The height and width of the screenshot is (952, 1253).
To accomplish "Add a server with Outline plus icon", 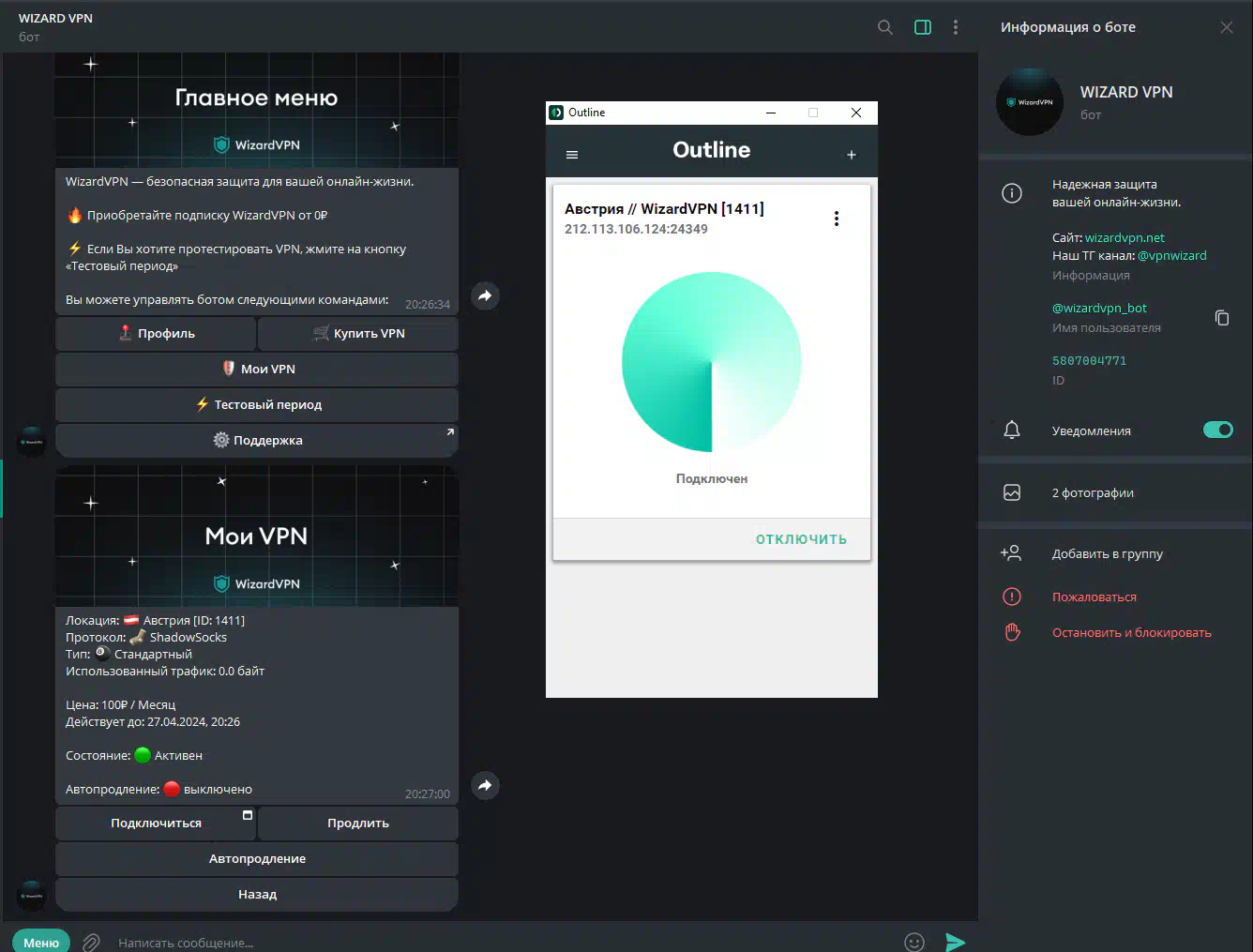I will (852, 155).
